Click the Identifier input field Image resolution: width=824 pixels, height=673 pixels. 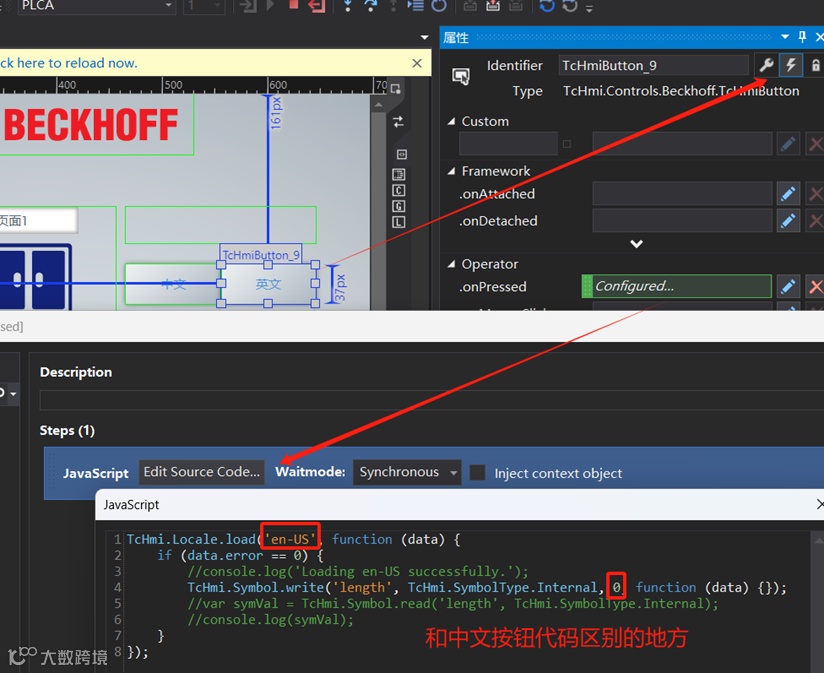click(x=653, y=65)
